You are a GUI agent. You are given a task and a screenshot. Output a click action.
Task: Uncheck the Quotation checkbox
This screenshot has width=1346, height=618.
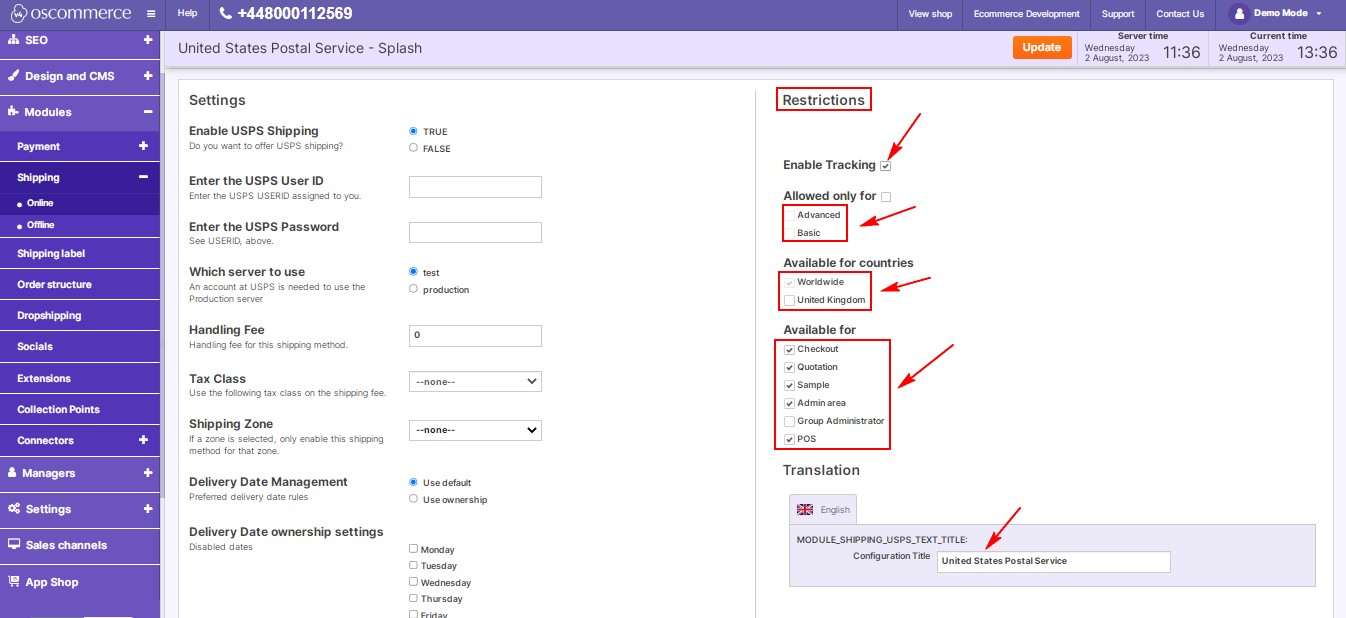[x=790, y=367]
